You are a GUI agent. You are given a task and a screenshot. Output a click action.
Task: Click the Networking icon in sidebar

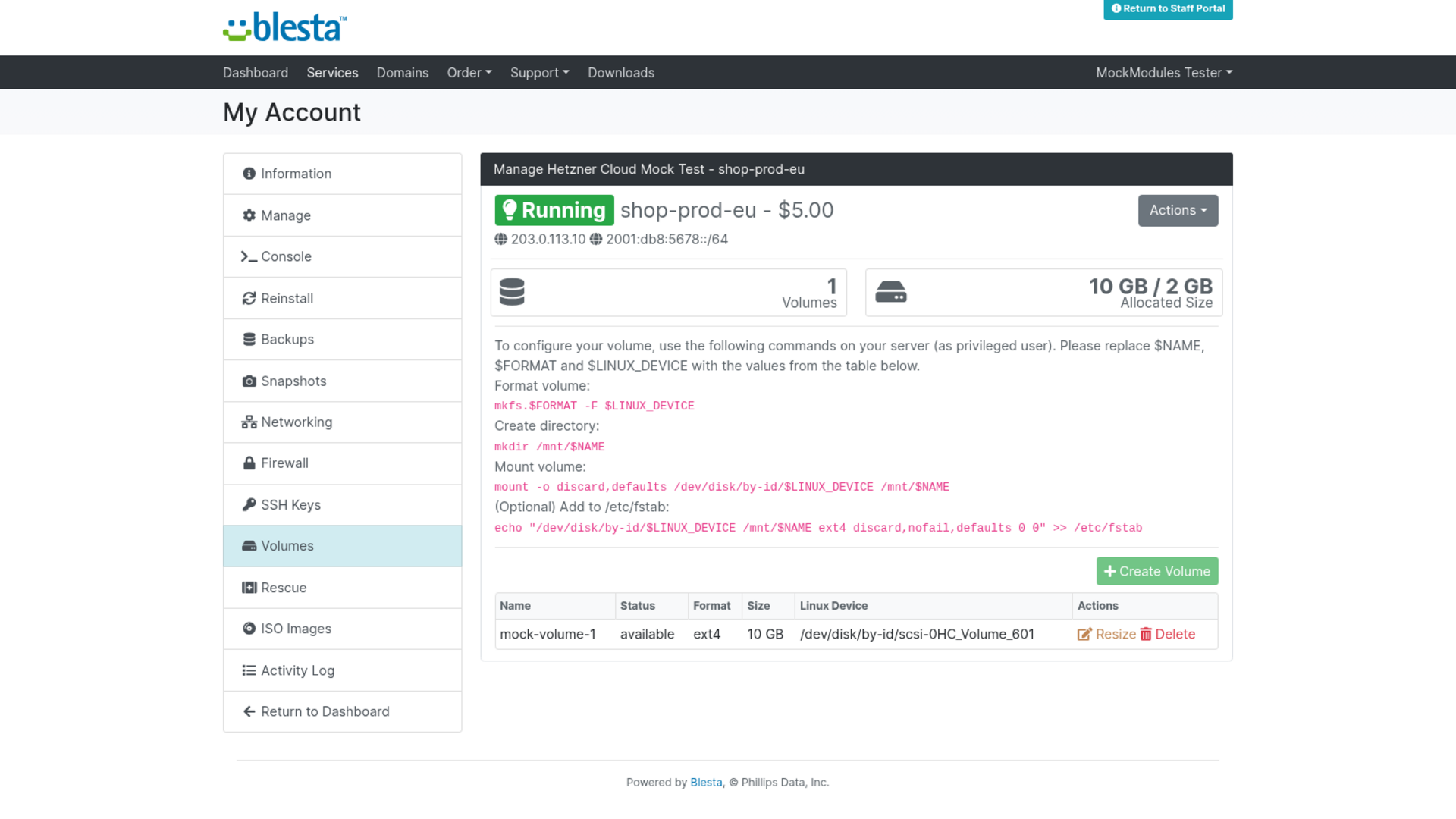coord(249,422)
